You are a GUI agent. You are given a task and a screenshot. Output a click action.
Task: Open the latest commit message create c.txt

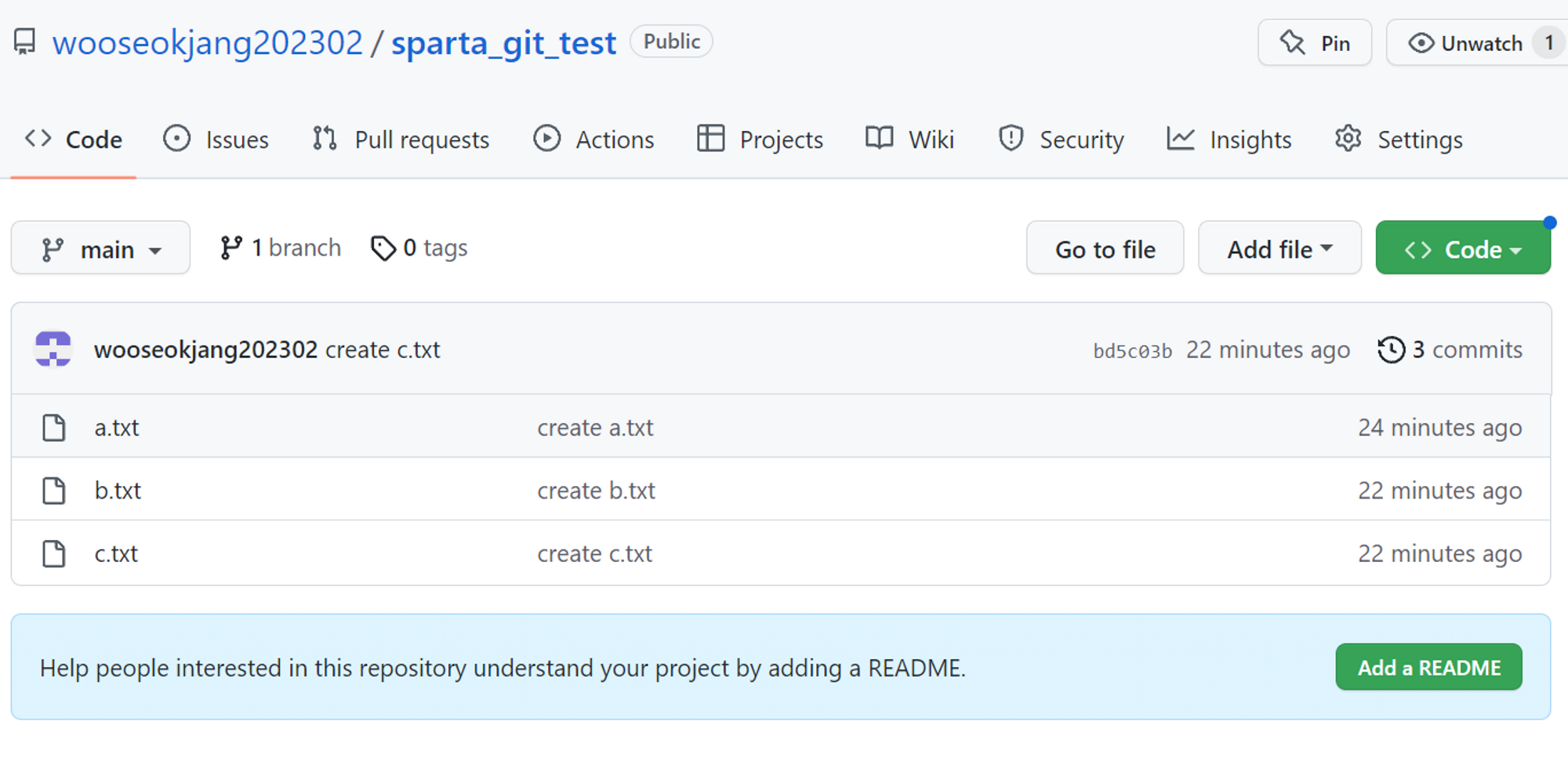[383, 350]
